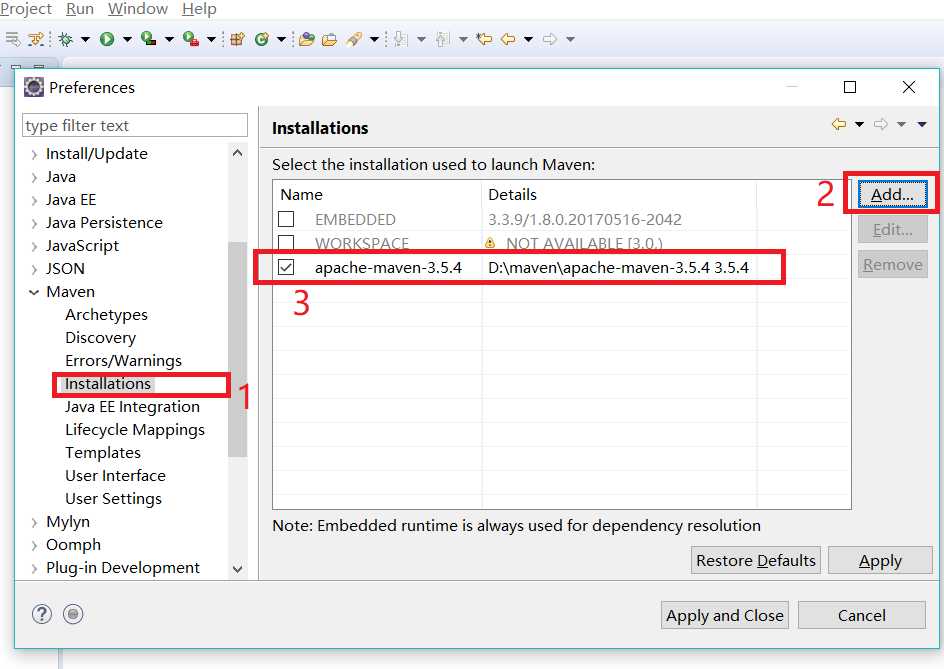Open the Run menu

[x=79, y=9]
